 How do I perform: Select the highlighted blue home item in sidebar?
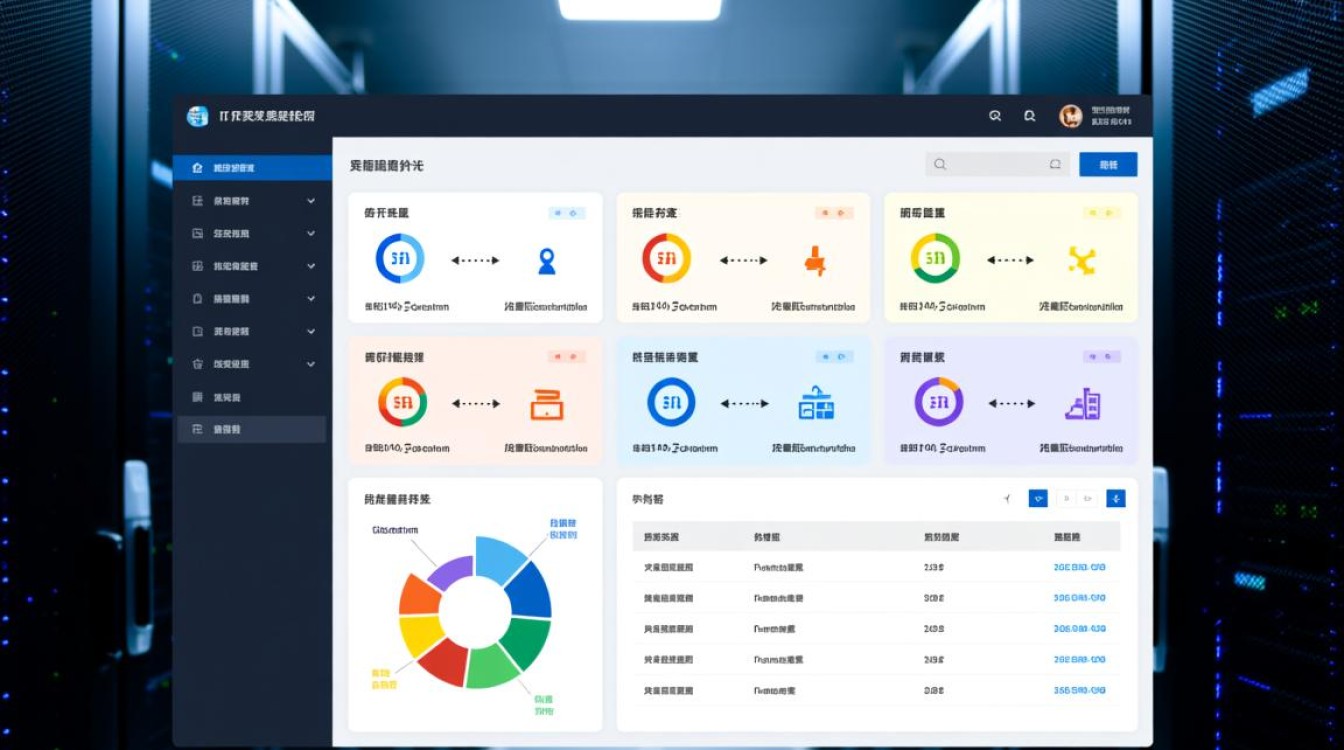pyautogui.click(x=252, y=168)
